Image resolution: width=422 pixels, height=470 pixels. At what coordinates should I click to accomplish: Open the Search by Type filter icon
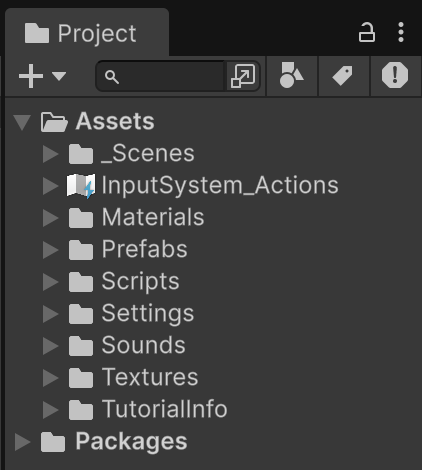point(292,76)
